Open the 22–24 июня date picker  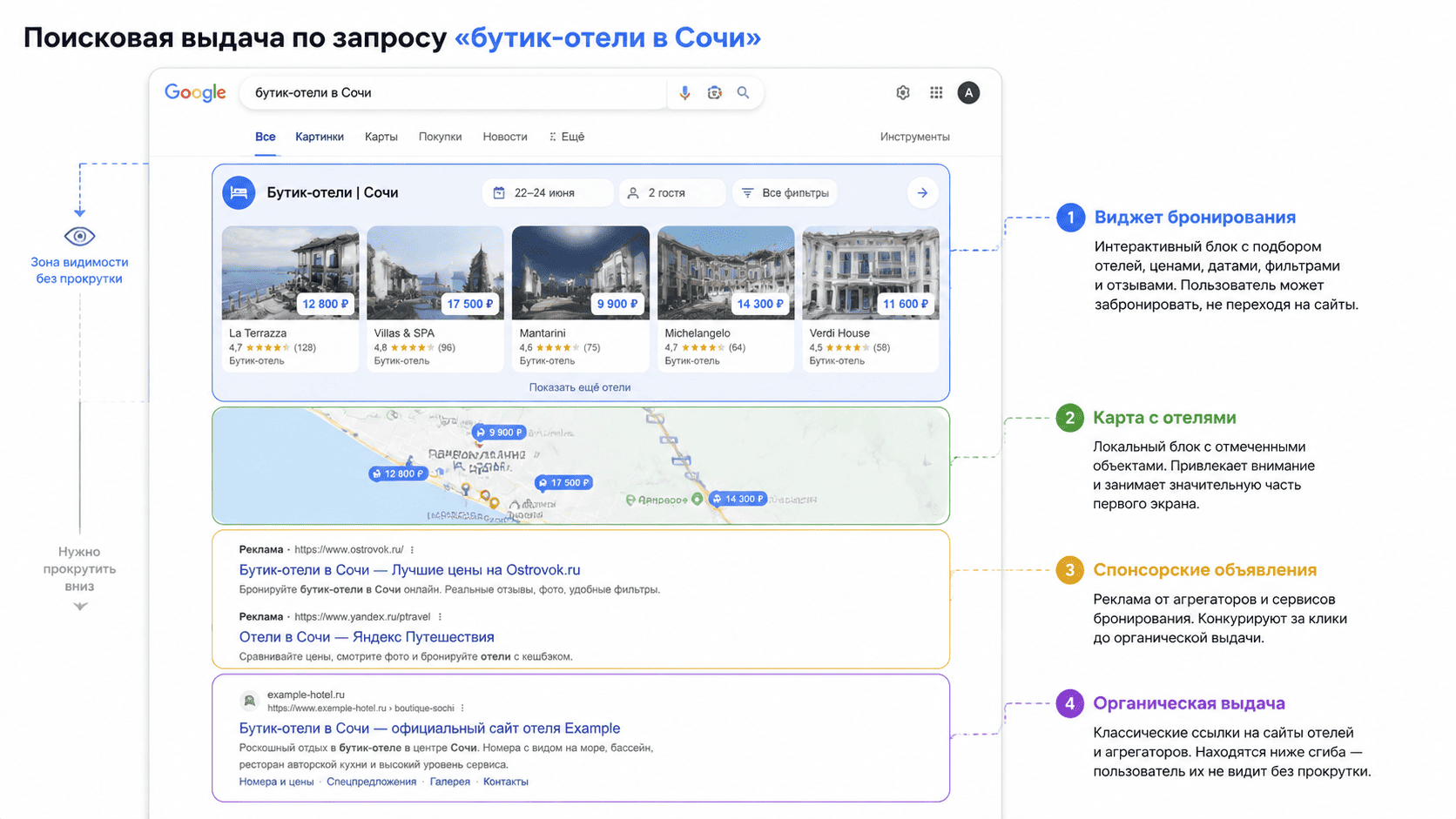548,193
